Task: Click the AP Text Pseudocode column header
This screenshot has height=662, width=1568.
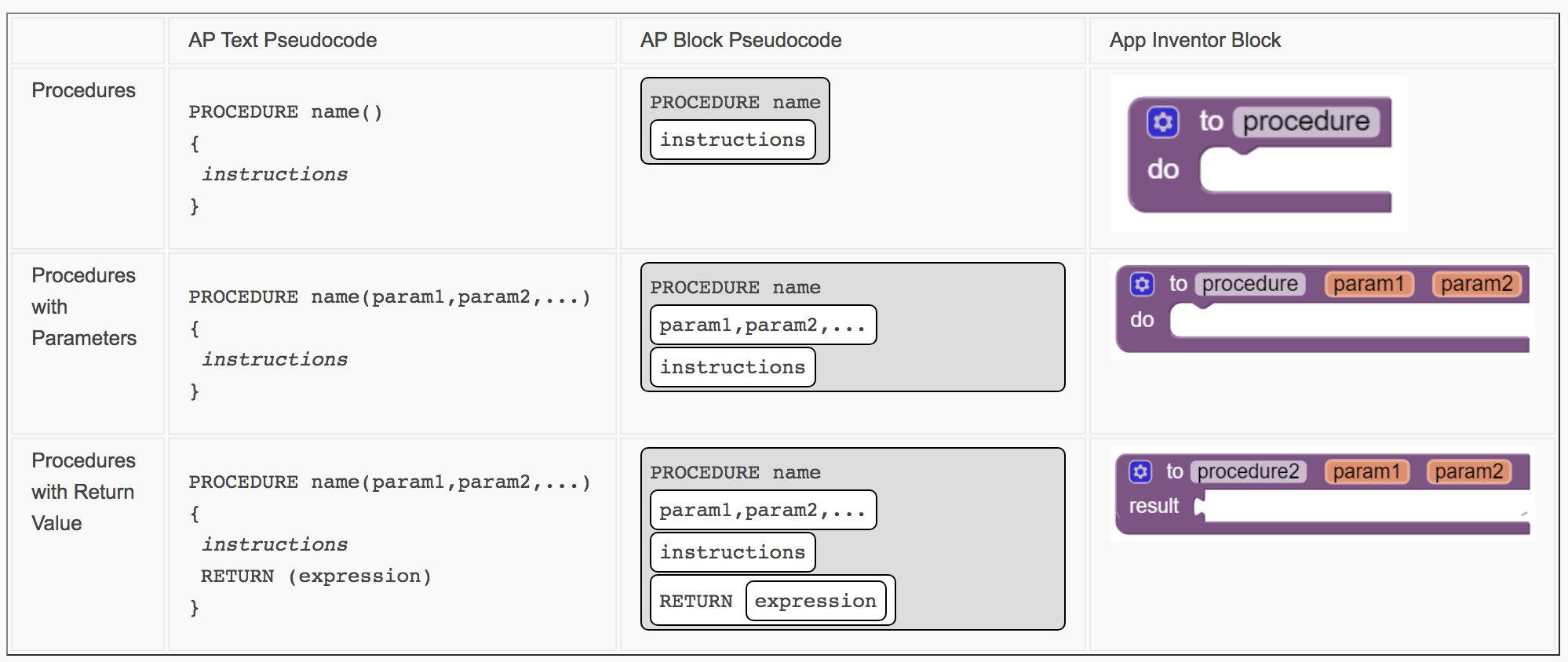Action: [x=283, y=40]
